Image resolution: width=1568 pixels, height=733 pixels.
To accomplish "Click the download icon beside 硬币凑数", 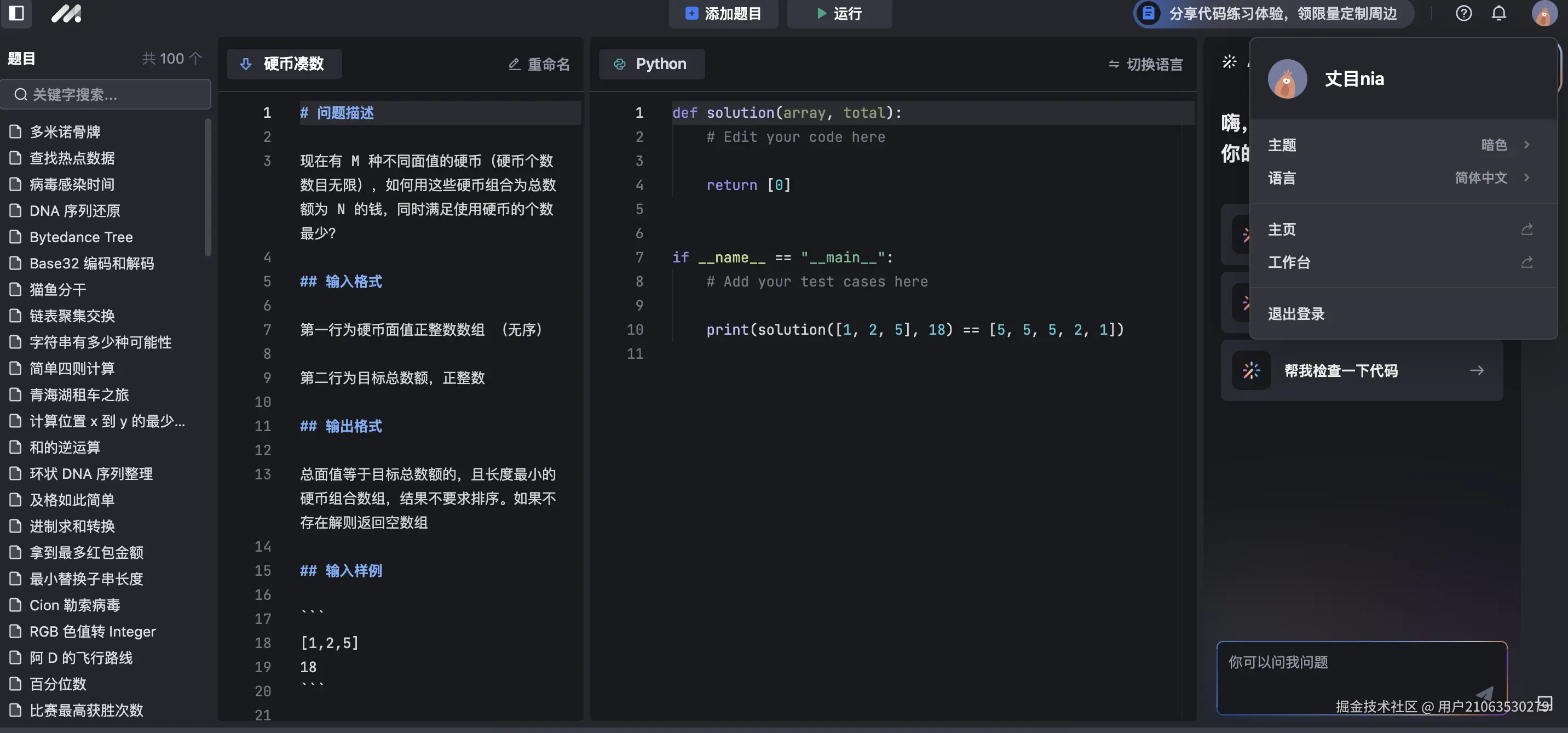I will (246, 64).
